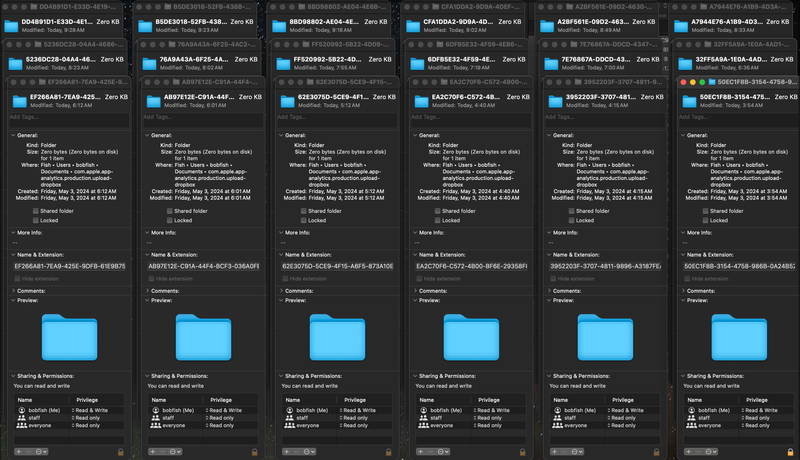Collapse General section in EF266A81 window
The image size is (800, 460).
pyautogui.click(x=13, y=135)
